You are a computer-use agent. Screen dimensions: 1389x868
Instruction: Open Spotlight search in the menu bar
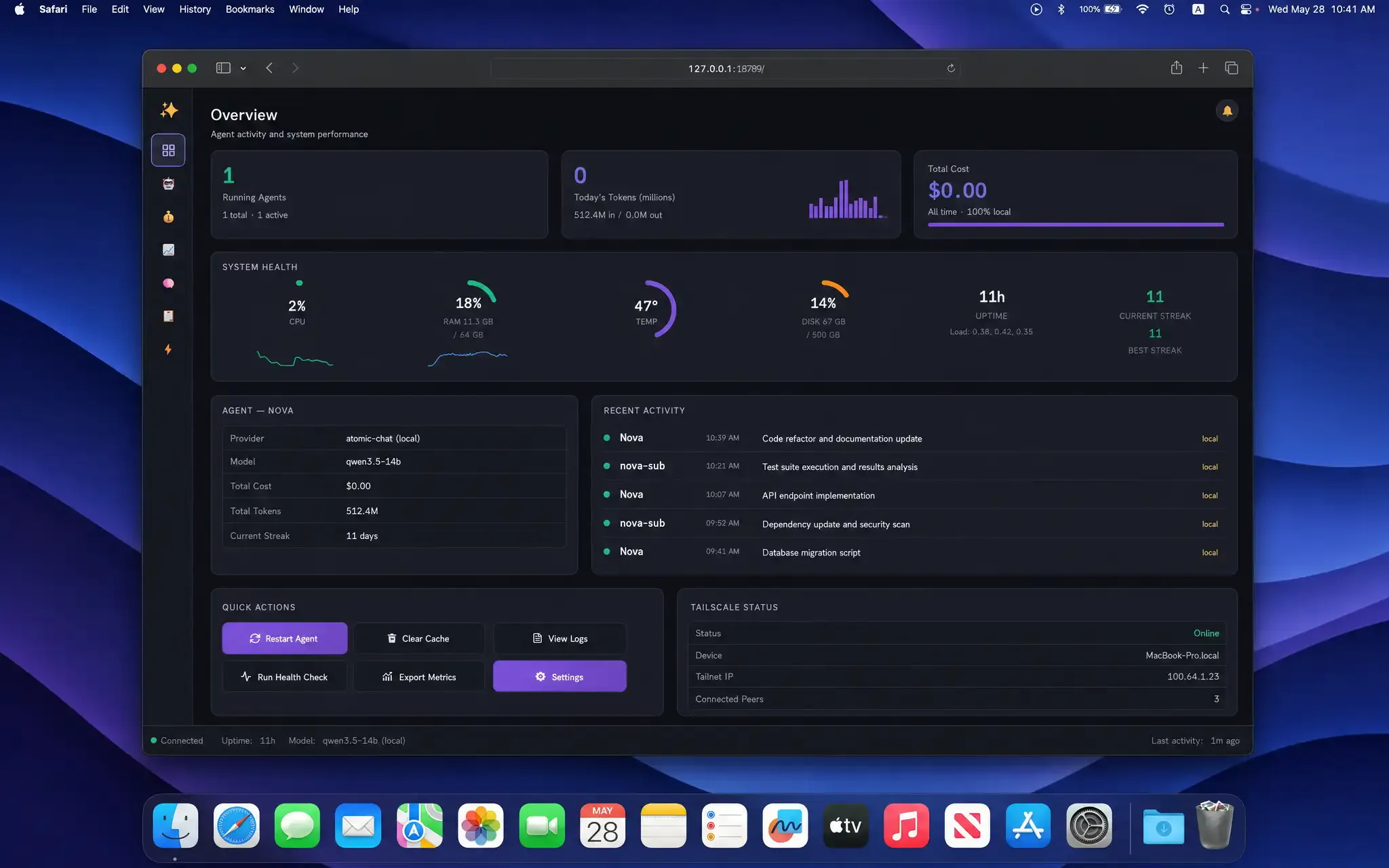(1224, 9)
